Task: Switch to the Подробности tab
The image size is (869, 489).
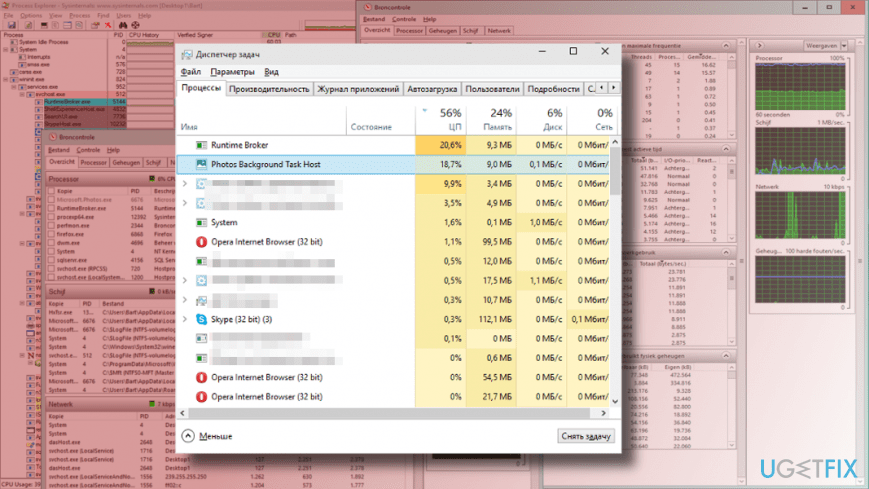Action: (x=554, y=89)
